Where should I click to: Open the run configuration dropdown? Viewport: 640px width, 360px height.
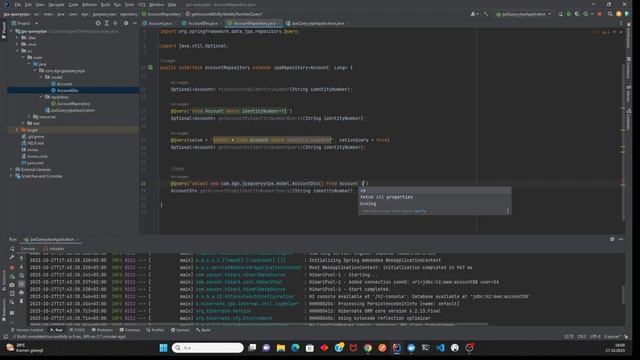tap(523, 14)
